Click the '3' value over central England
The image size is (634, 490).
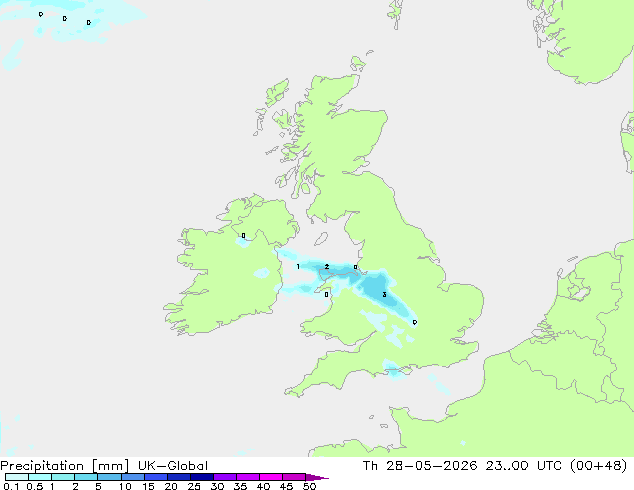point(384,295)
